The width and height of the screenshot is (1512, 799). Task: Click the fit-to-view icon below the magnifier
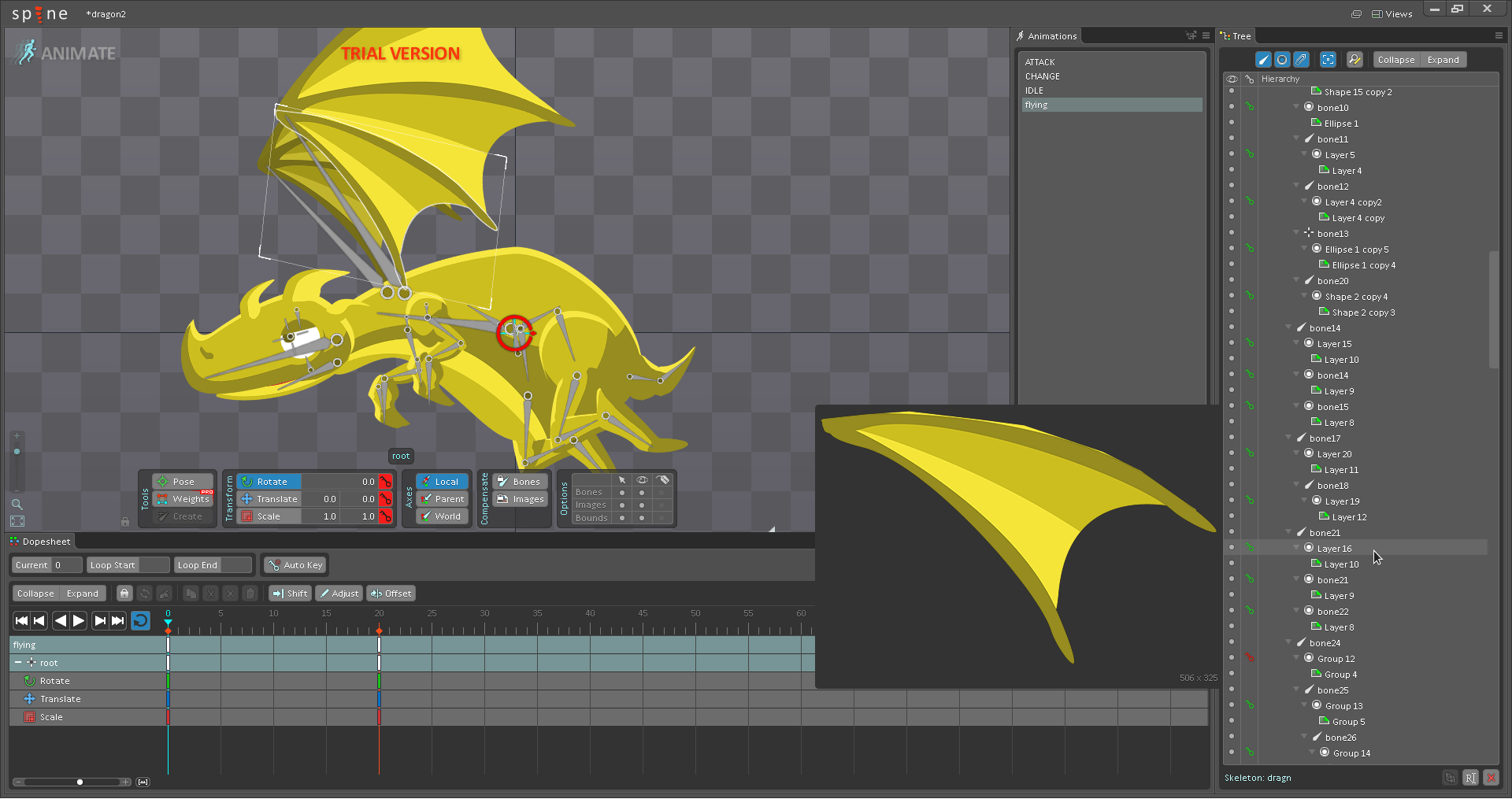click(17, 521)
